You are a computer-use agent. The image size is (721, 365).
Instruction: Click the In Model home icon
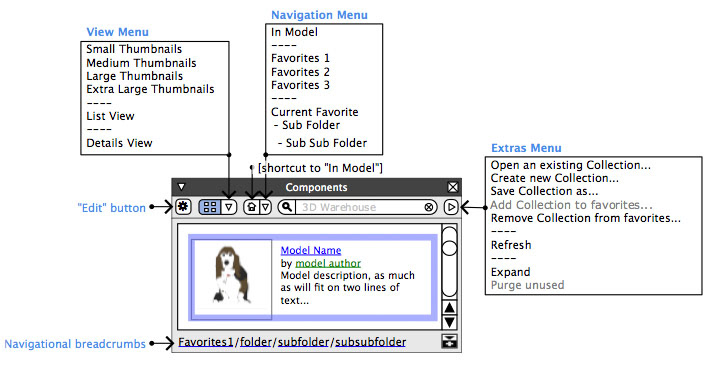click(x=252, y=207)
